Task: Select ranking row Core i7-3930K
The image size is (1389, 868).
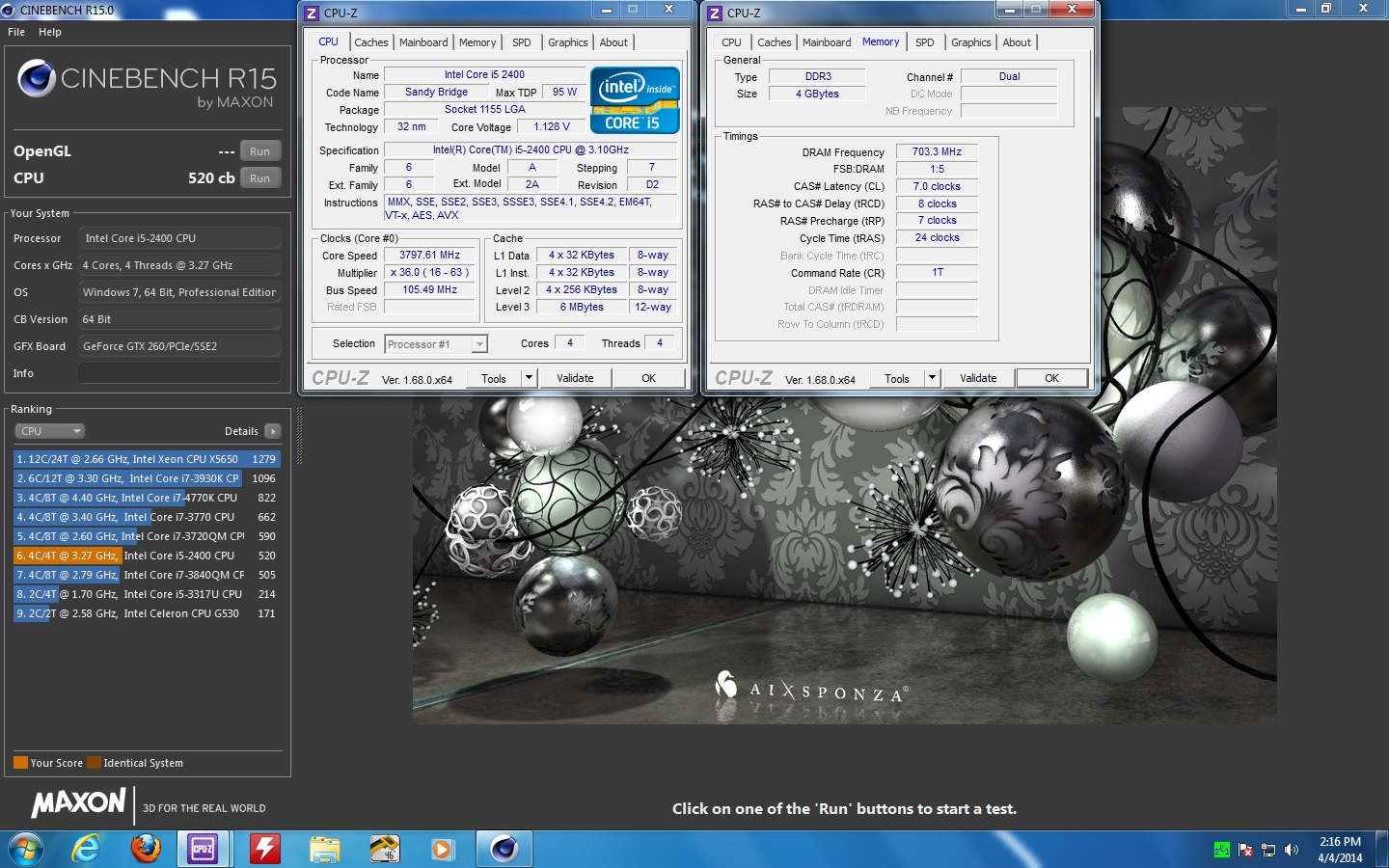Action: [147, 478]
